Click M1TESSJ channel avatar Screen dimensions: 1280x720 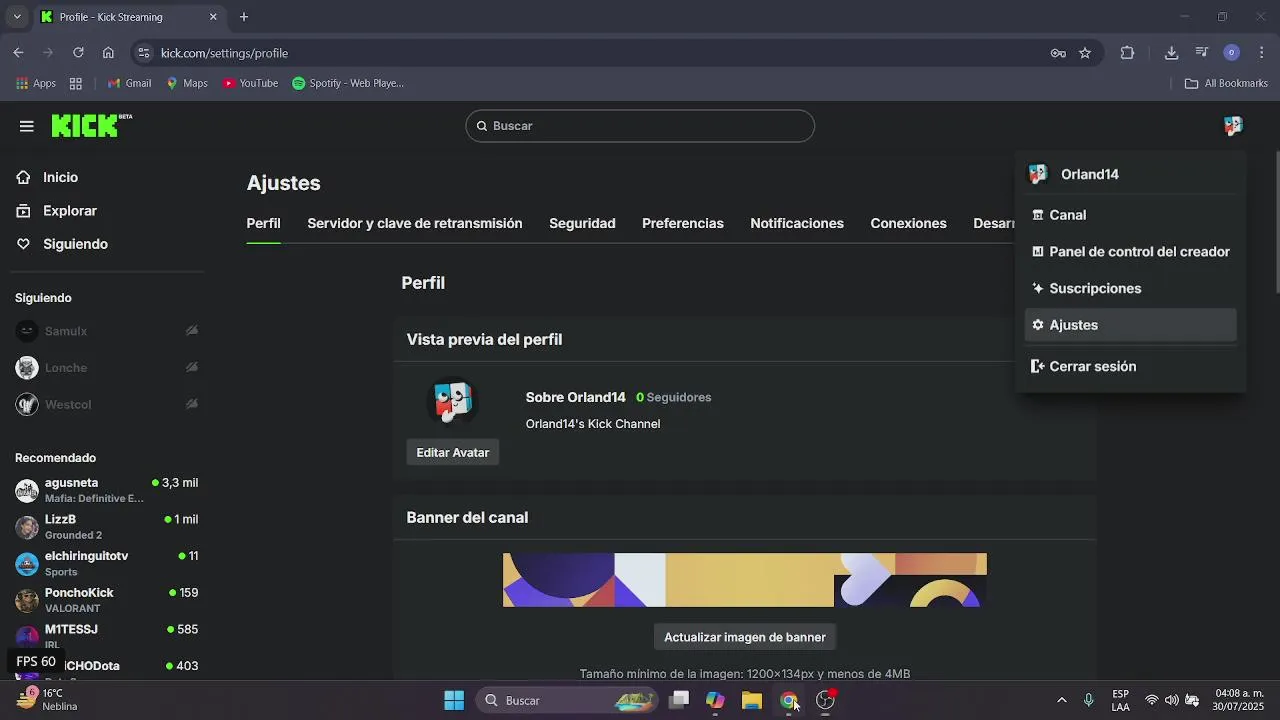[27, 637]
